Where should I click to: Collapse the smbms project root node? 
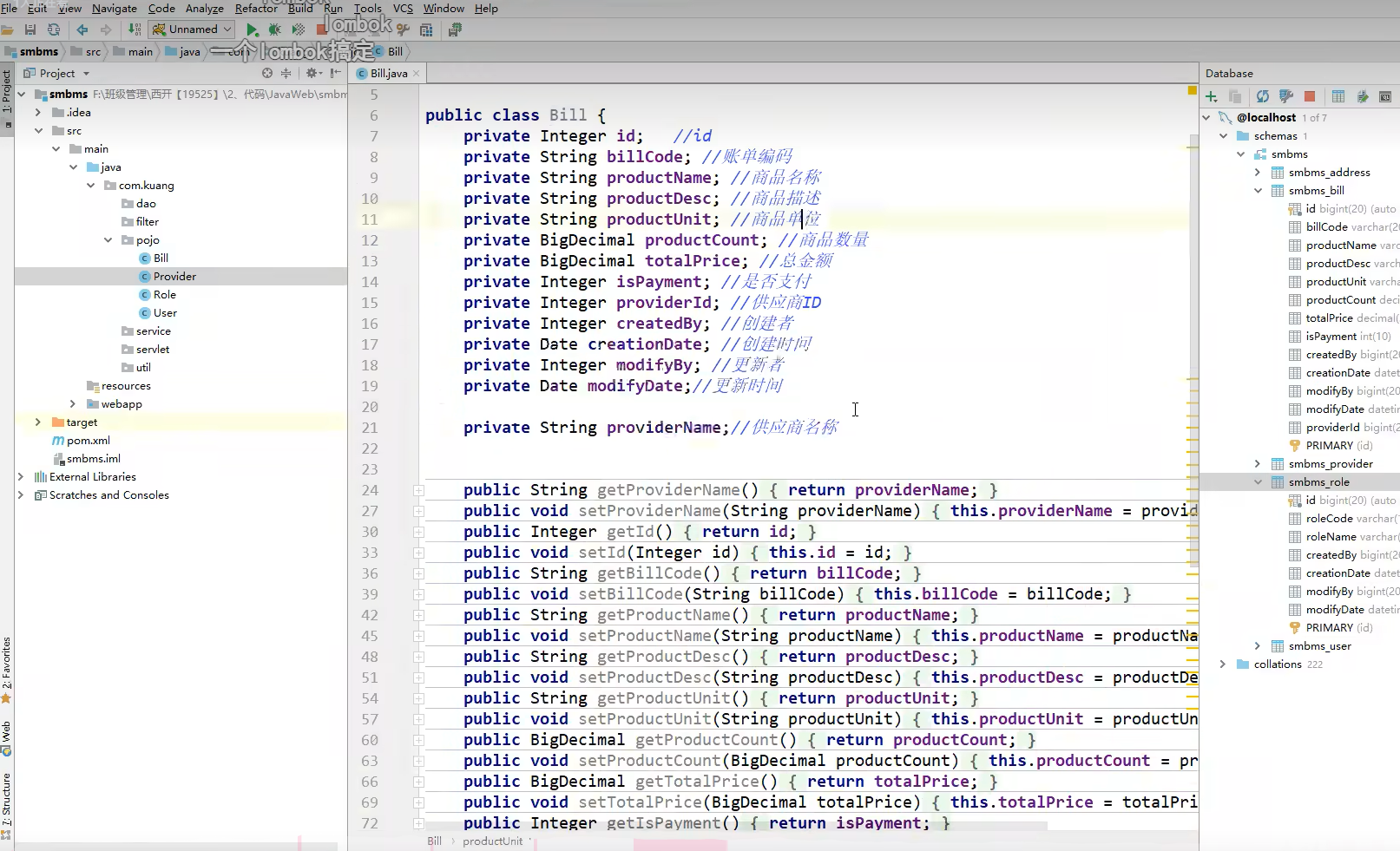[22, 94]
